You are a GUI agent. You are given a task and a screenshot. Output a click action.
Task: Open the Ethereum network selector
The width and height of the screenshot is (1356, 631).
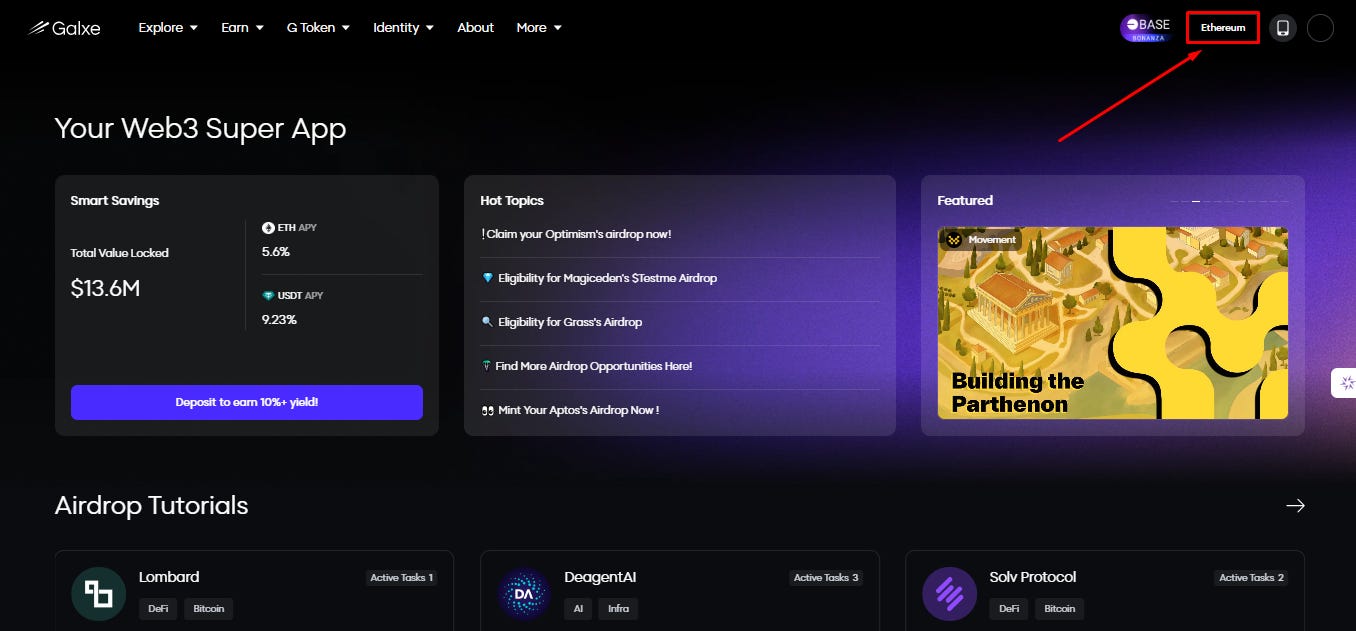click(x=1223, y=28)
